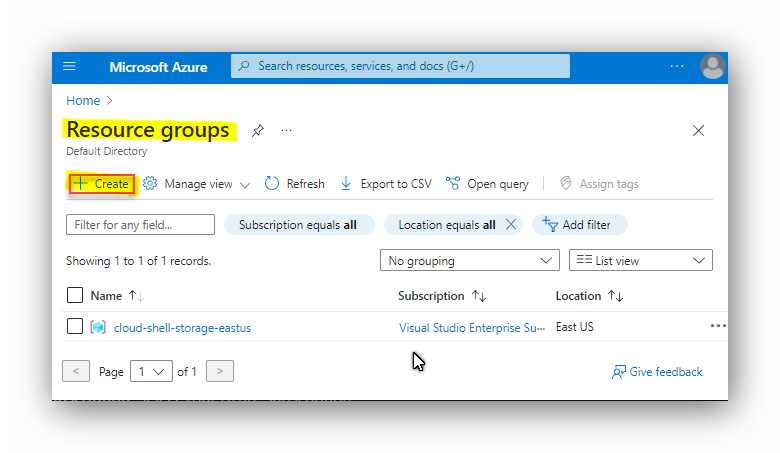Check the cloud-shell-storage-eastus row checkbox
This screenshot has height=453, width=780.
(75, 327)
